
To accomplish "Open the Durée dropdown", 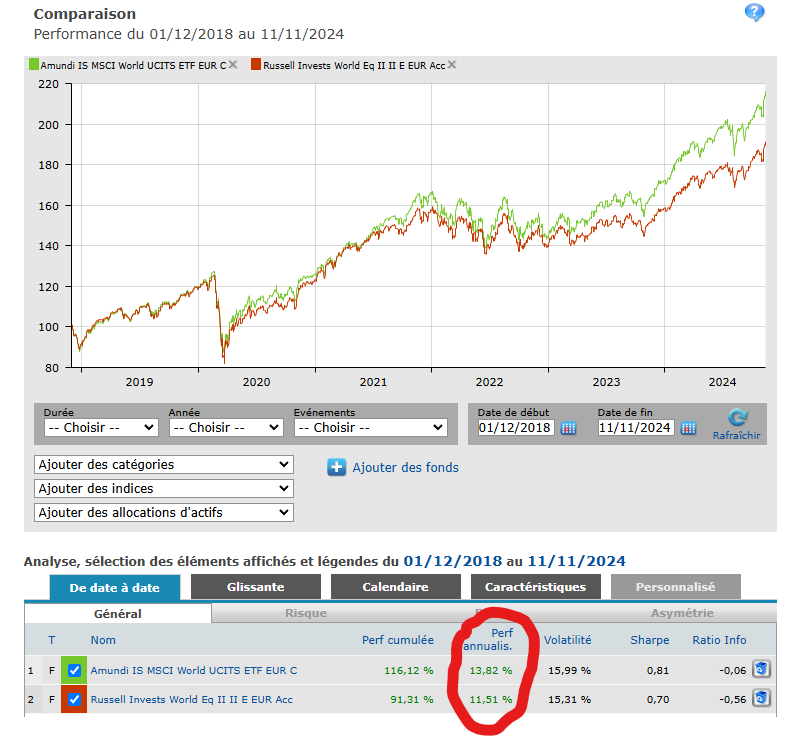I will [x=101, y=428].
